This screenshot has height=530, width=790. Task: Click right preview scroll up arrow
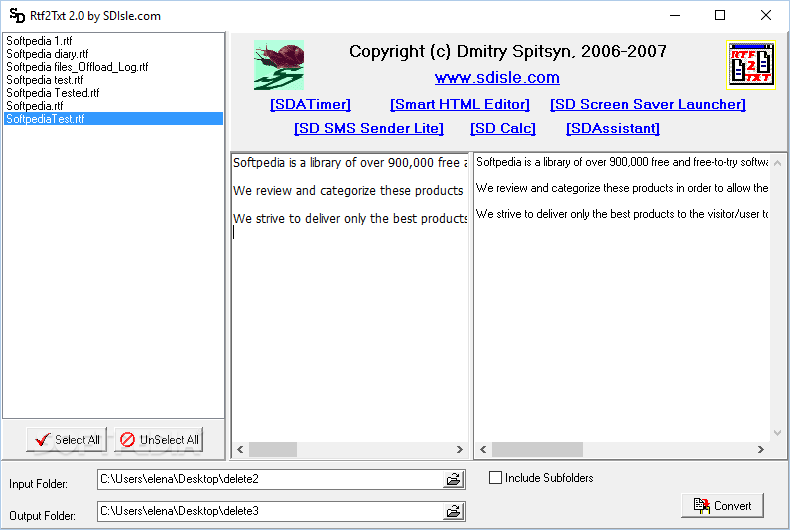(777, 163)
